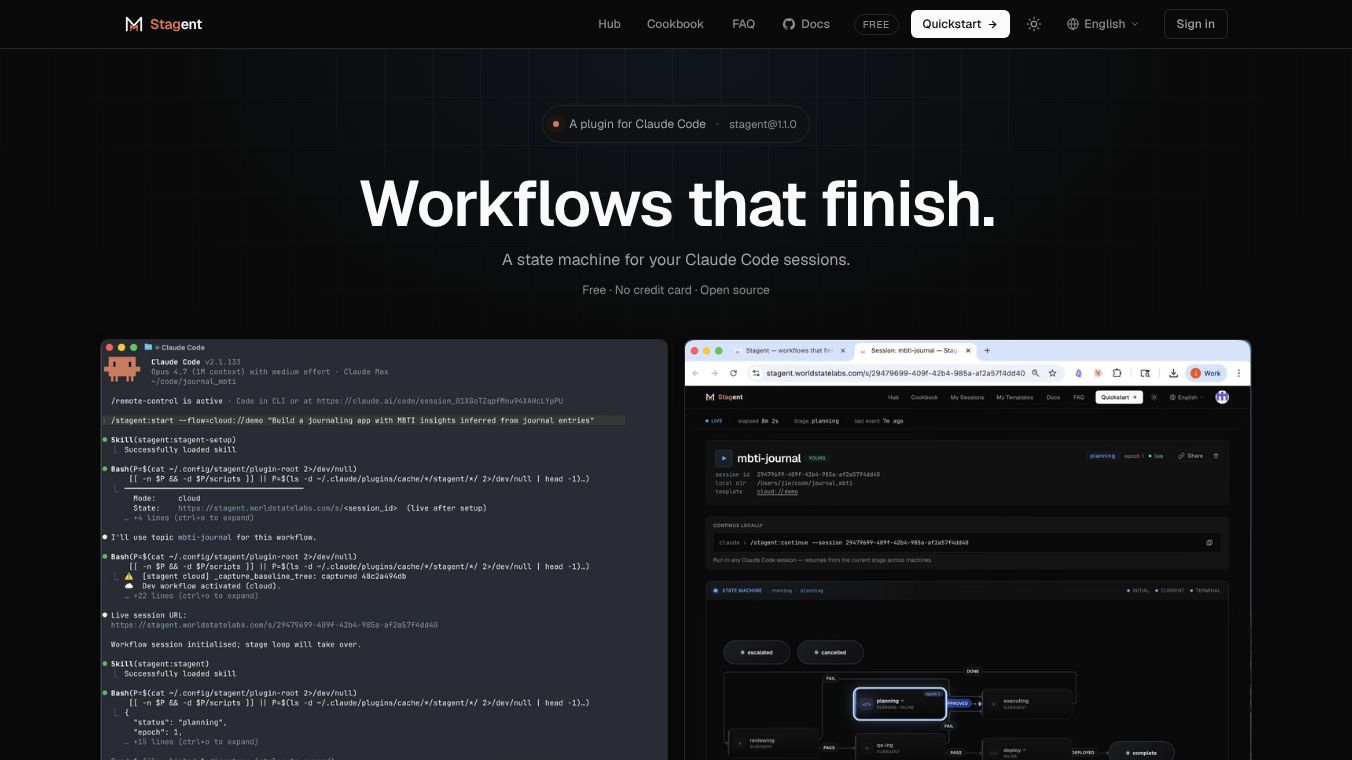Click the 'escalated' state node

click(757, 652)
